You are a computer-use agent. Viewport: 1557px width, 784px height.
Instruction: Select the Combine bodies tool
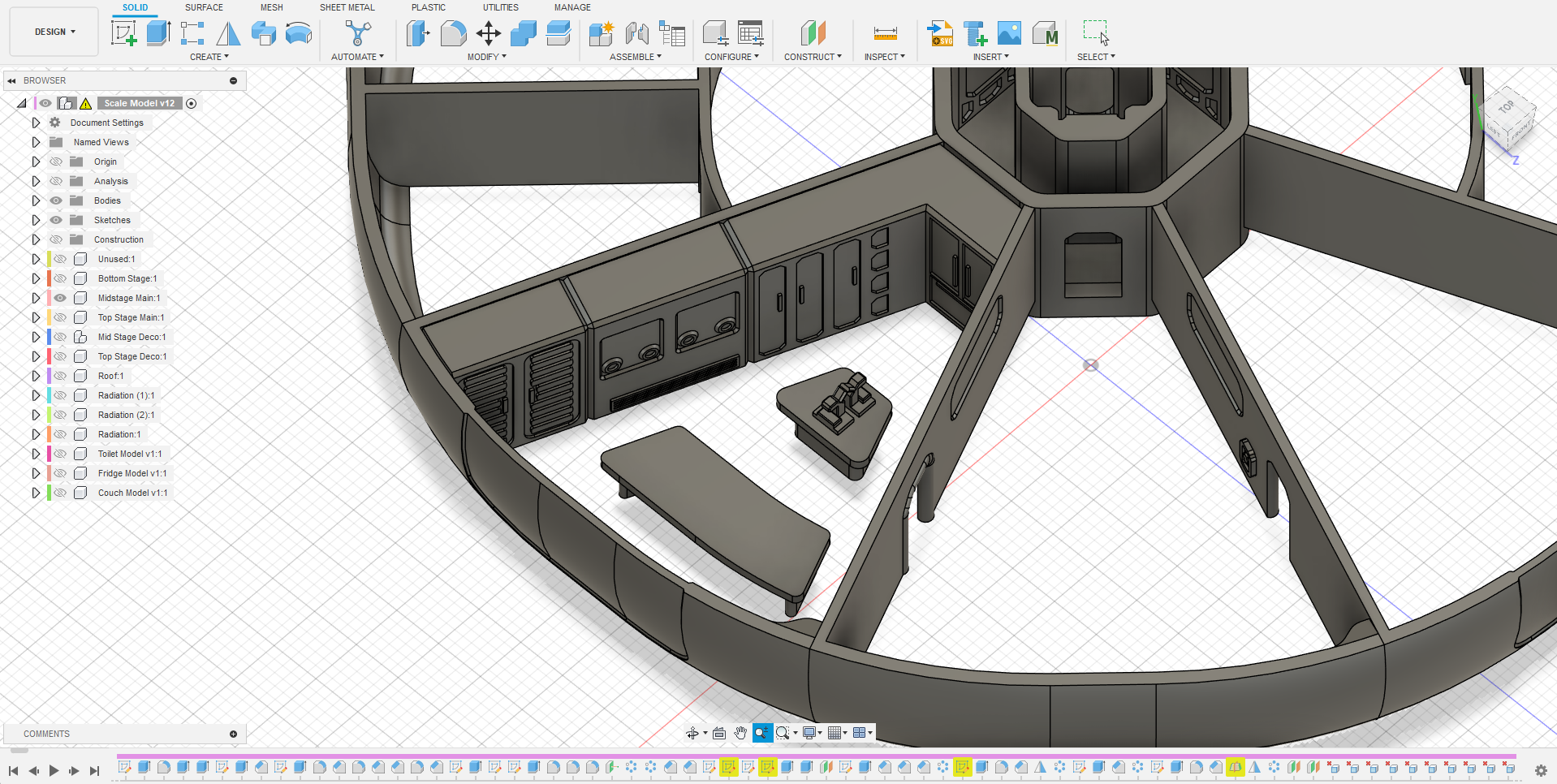click(x=523, y=33)
